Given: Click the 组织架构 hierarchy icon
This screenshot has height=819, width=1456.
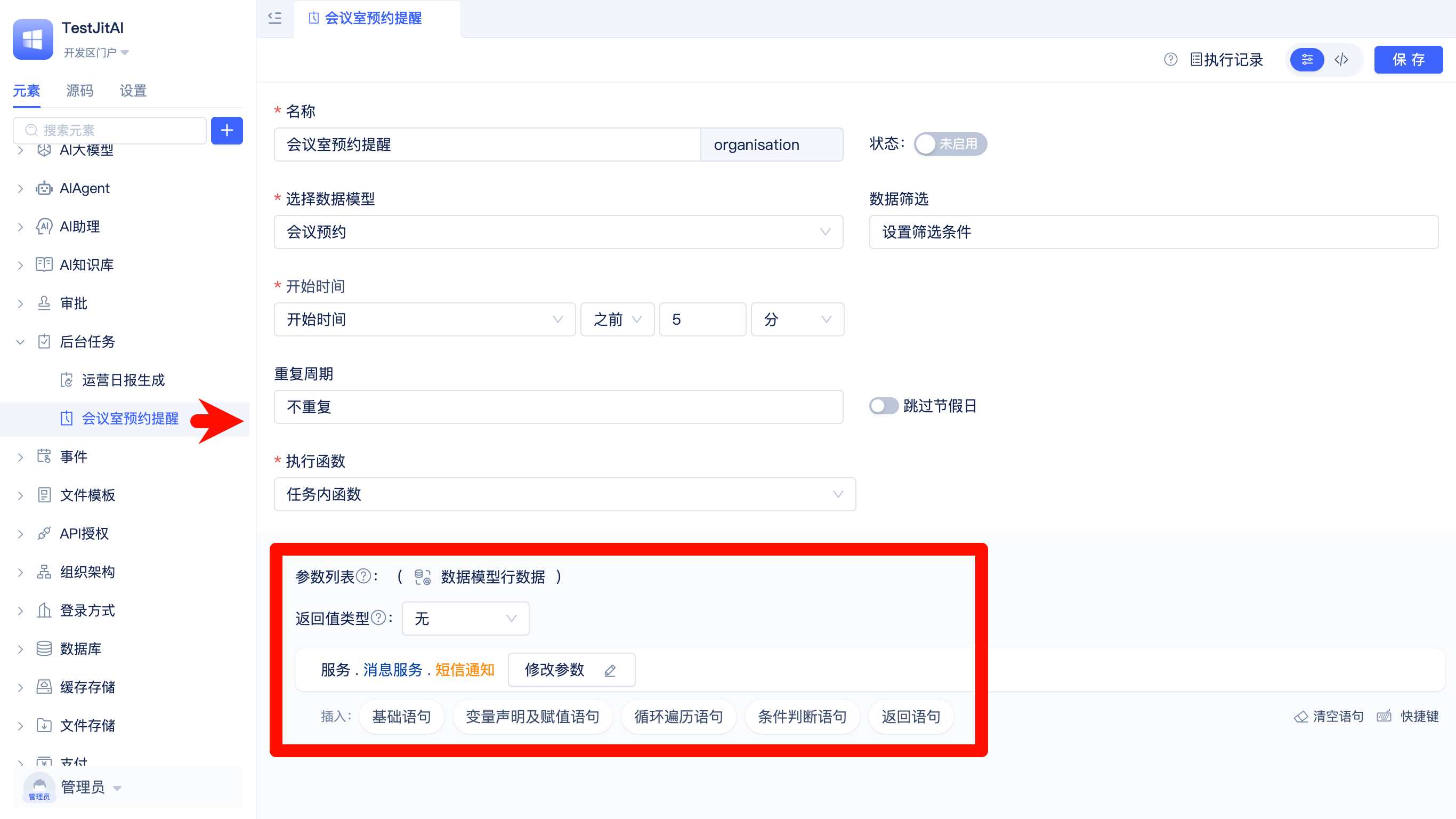Looking at the screenshot, I should coord(44,572).
